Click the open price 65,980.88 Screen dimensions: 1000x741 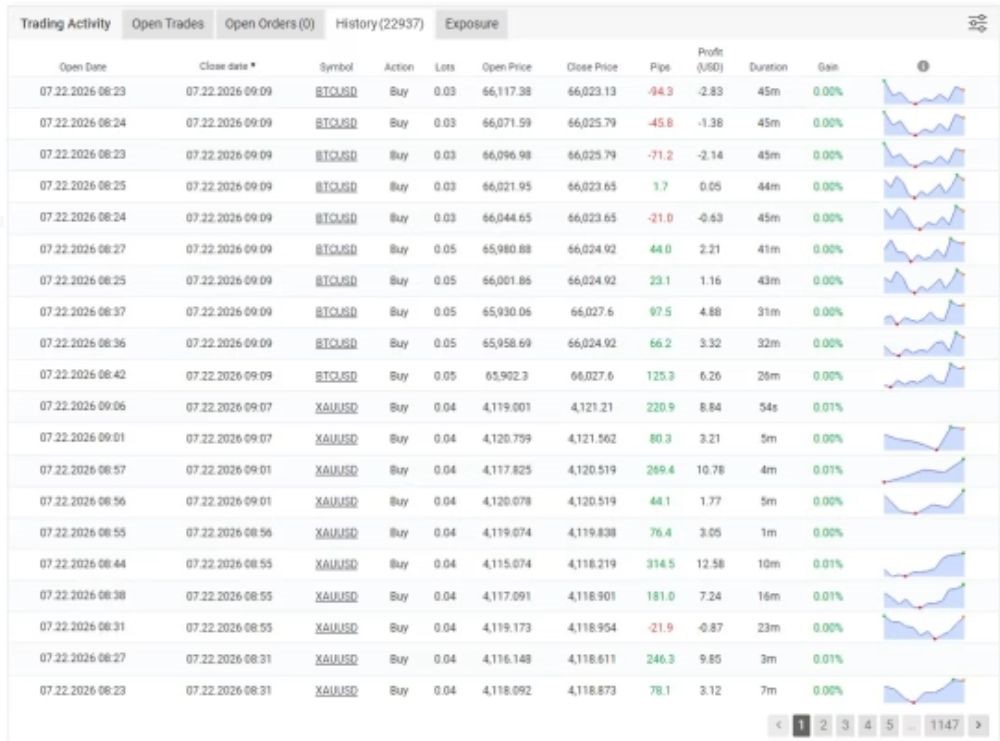tap(506, 249)
